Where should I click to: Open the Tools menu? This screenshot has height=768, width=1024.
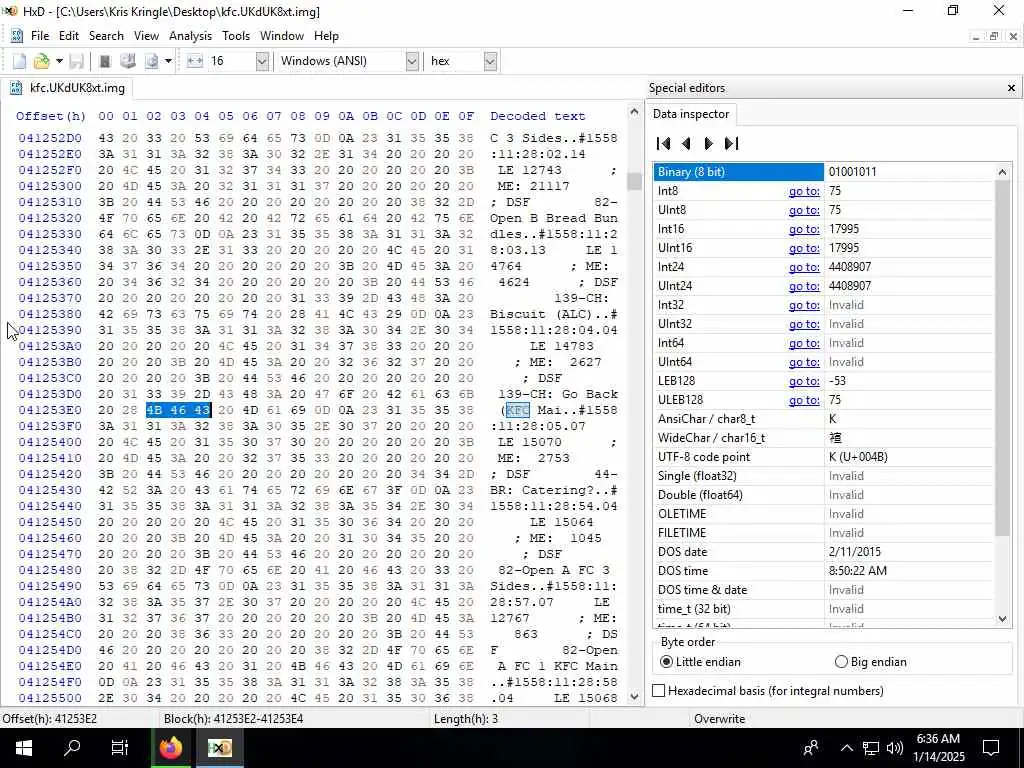(x=236, y=36)
